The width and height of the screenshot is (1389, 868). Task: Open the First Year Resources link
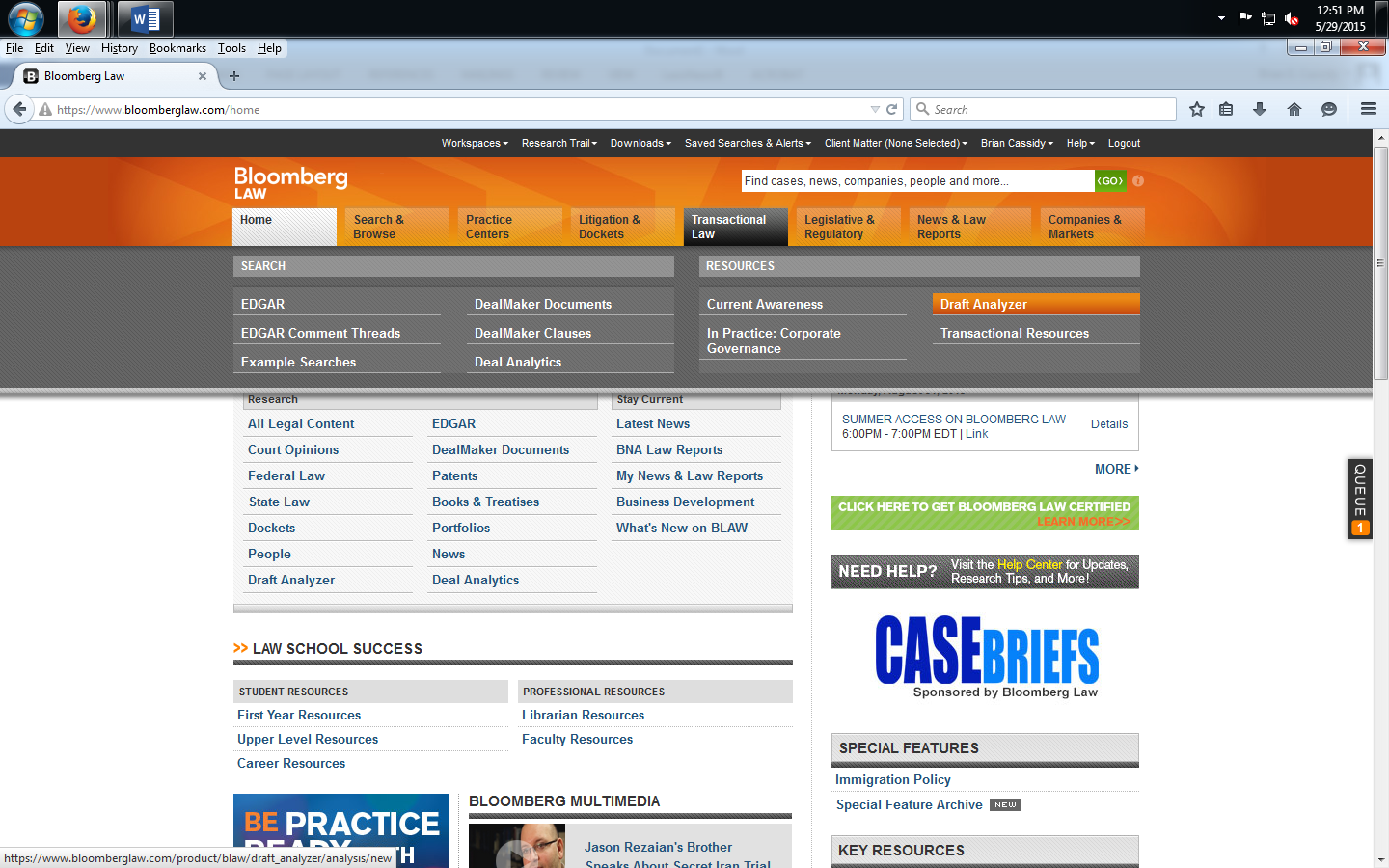click(x=299, y=715)
